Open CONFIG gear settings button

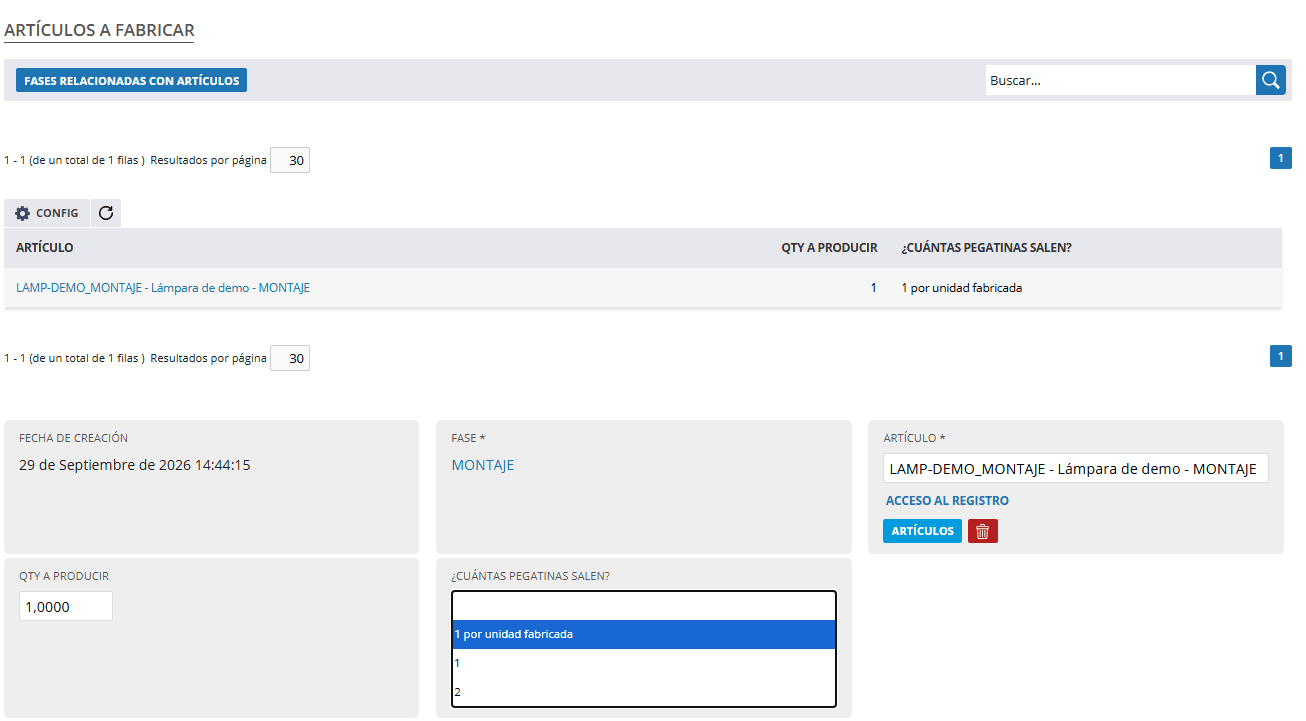click(x=47, y=213)
